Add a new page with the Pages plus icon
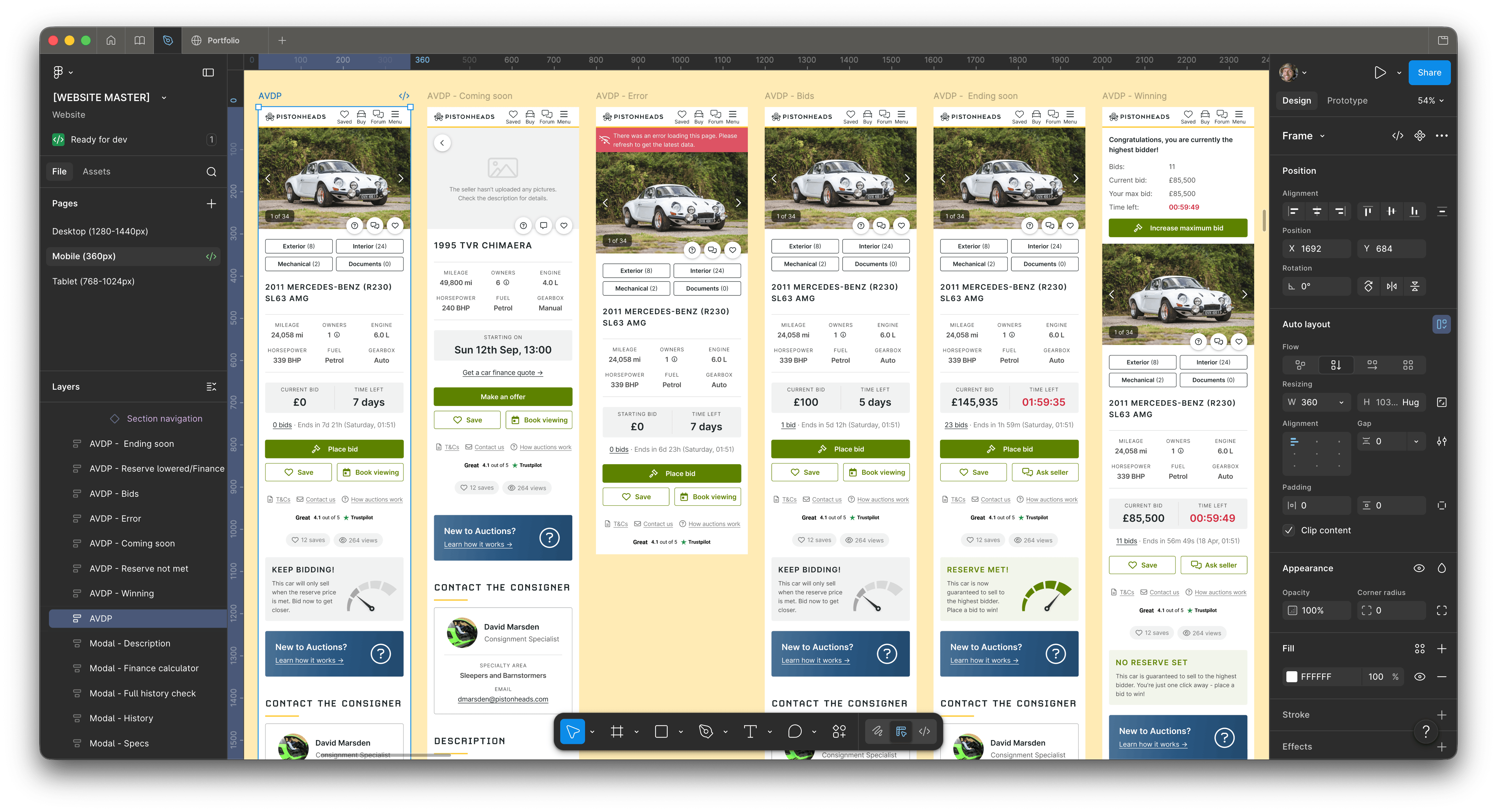1497x812 pixels. point(212,204)
